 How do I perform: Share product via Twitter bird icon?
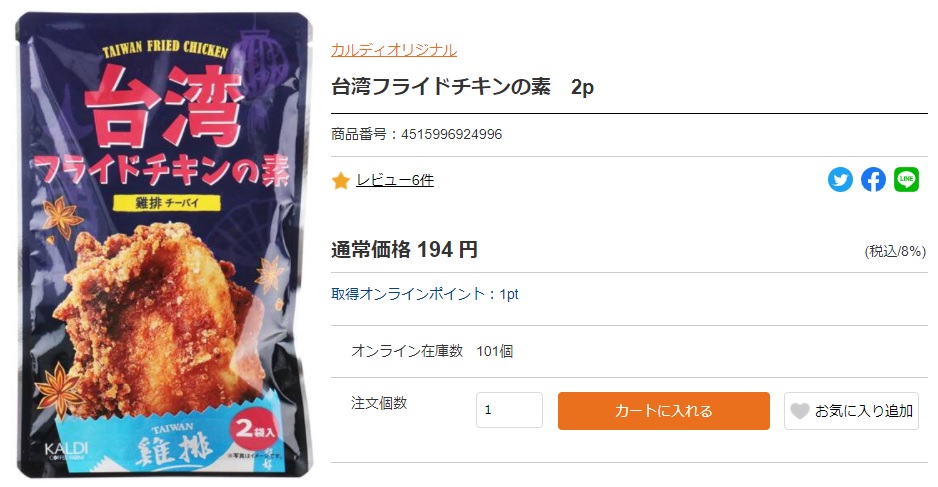pos(840,179)
